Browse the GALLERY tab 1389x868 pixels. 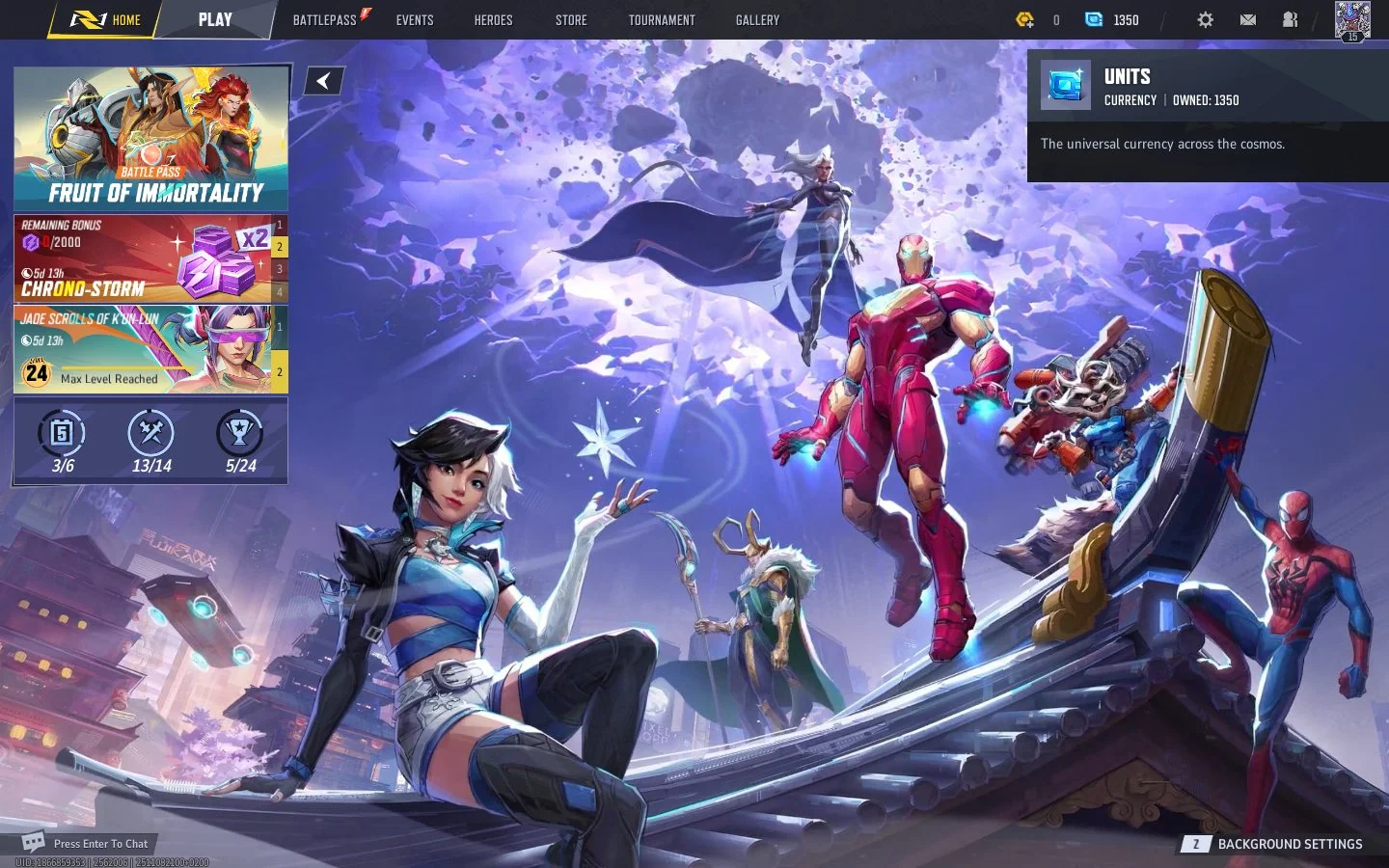(757, 19)
